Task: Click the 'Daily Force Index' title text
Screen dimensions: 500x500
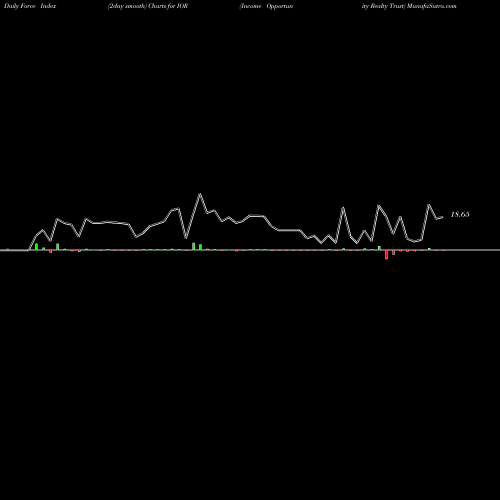Action: (x=30, y=6)
